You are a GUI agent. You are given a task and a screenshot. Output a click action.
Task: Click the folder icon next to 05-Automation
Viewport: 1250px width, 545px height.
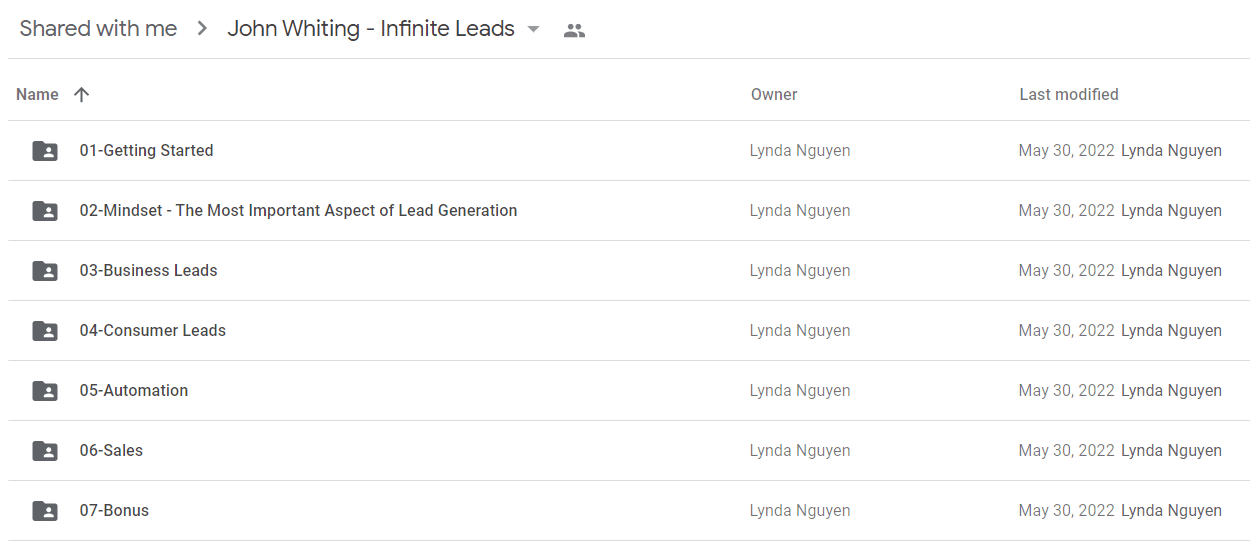coord(45,391)
